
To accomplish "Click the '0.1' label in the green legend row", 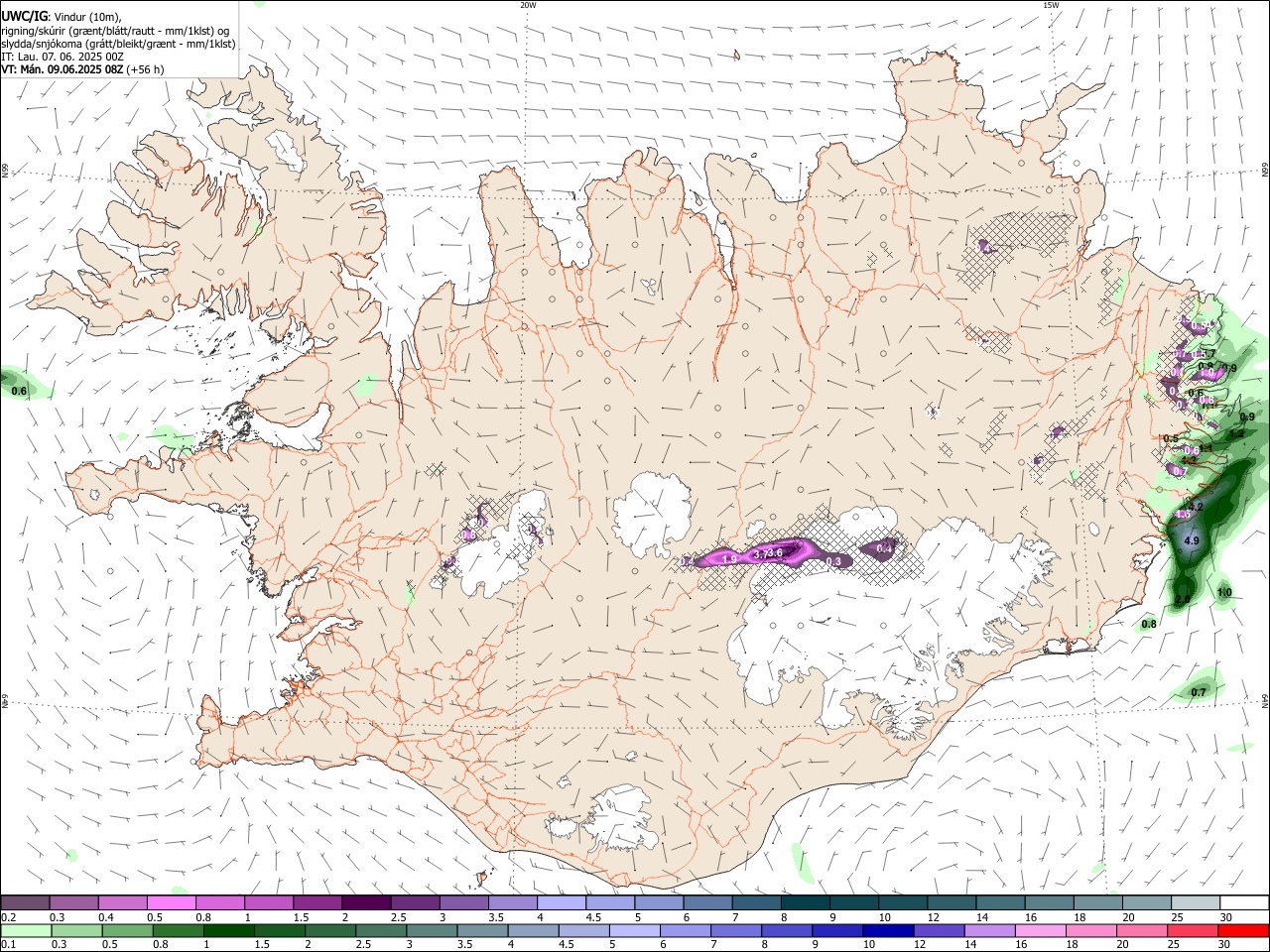I will 10,944.
